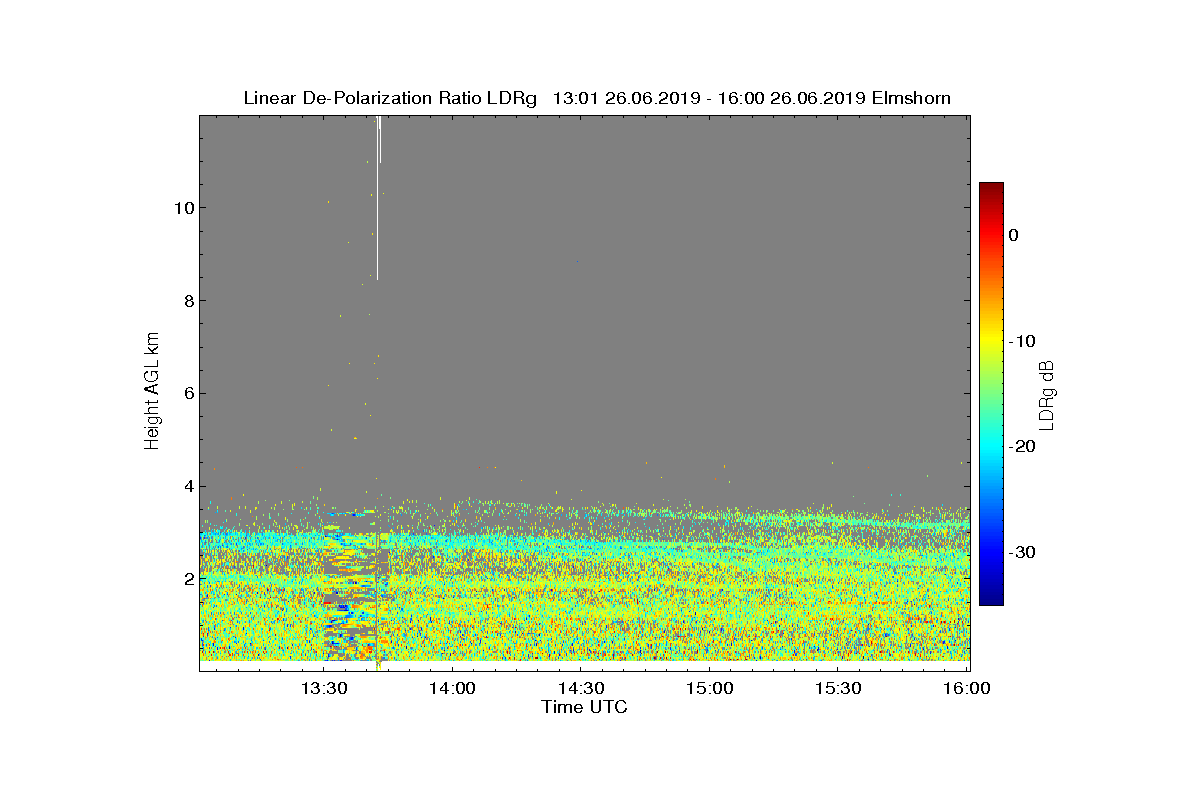Click the height label 2 on y-axis

tap(187, 579)
